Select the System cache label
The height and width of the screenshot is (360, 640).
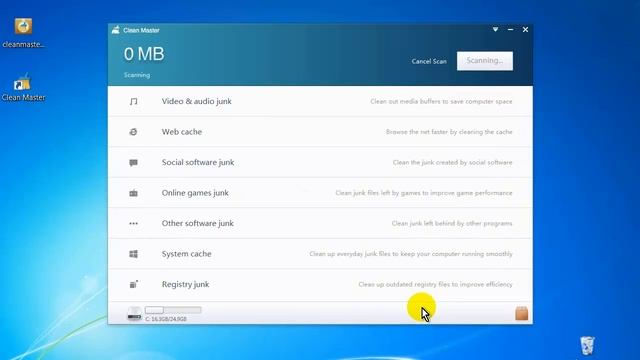[187, 254]
